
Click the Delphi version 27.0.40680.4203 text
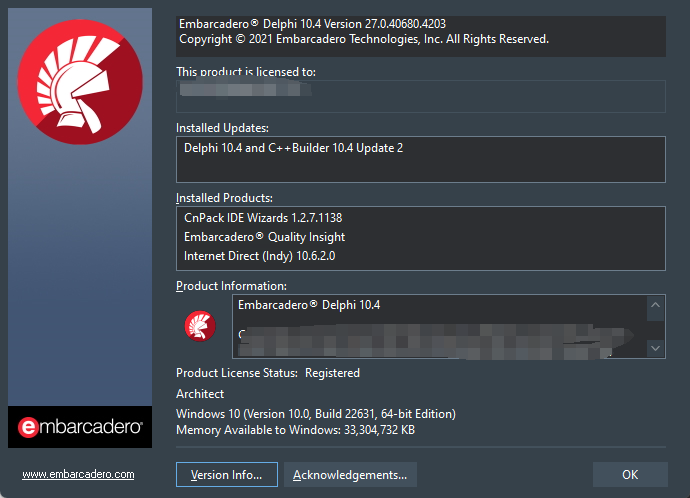point(312,24)
